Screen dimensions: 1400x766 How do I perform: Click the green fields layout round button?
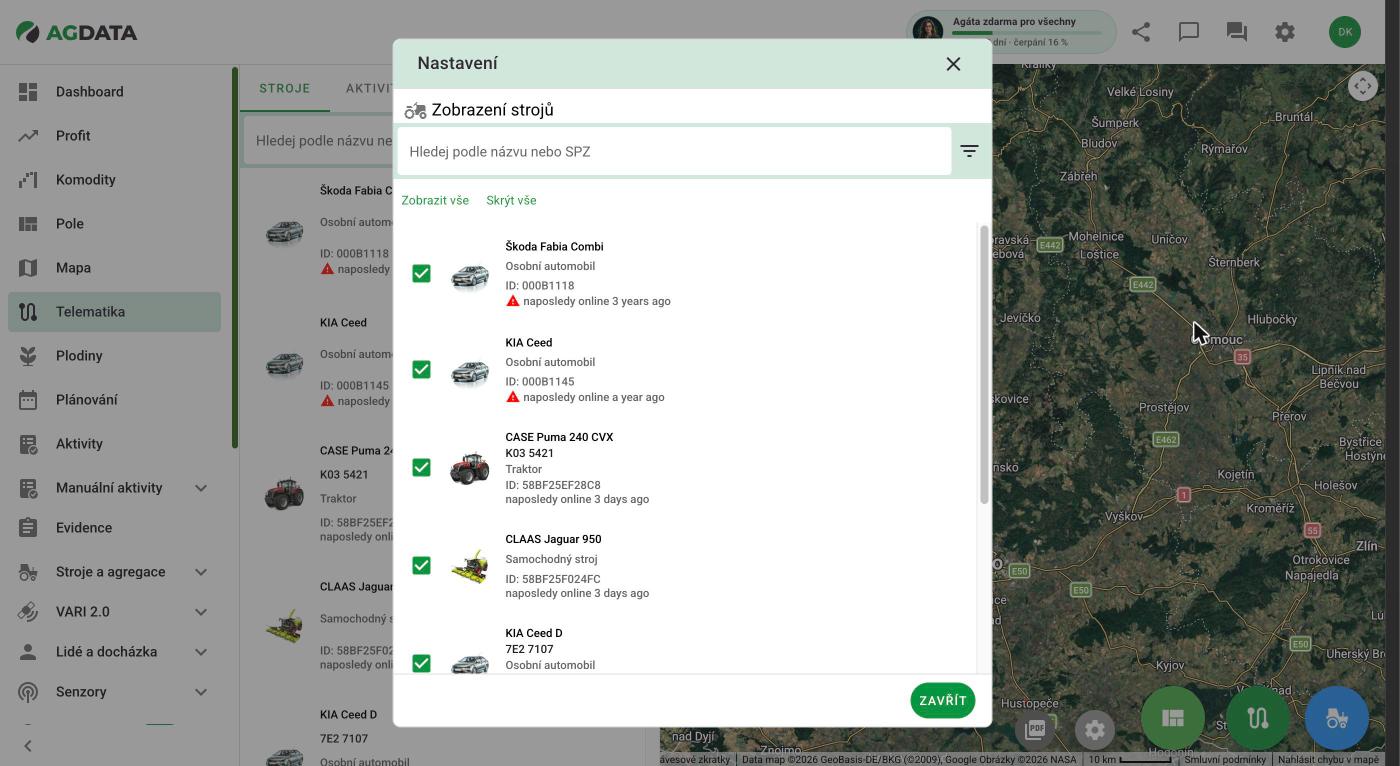coord(1173,718)
